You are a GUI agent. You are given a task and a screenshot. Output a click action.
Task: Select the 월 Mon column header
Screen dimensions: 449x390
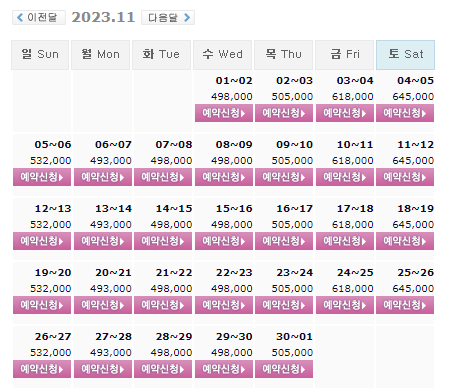click(100, 55)
